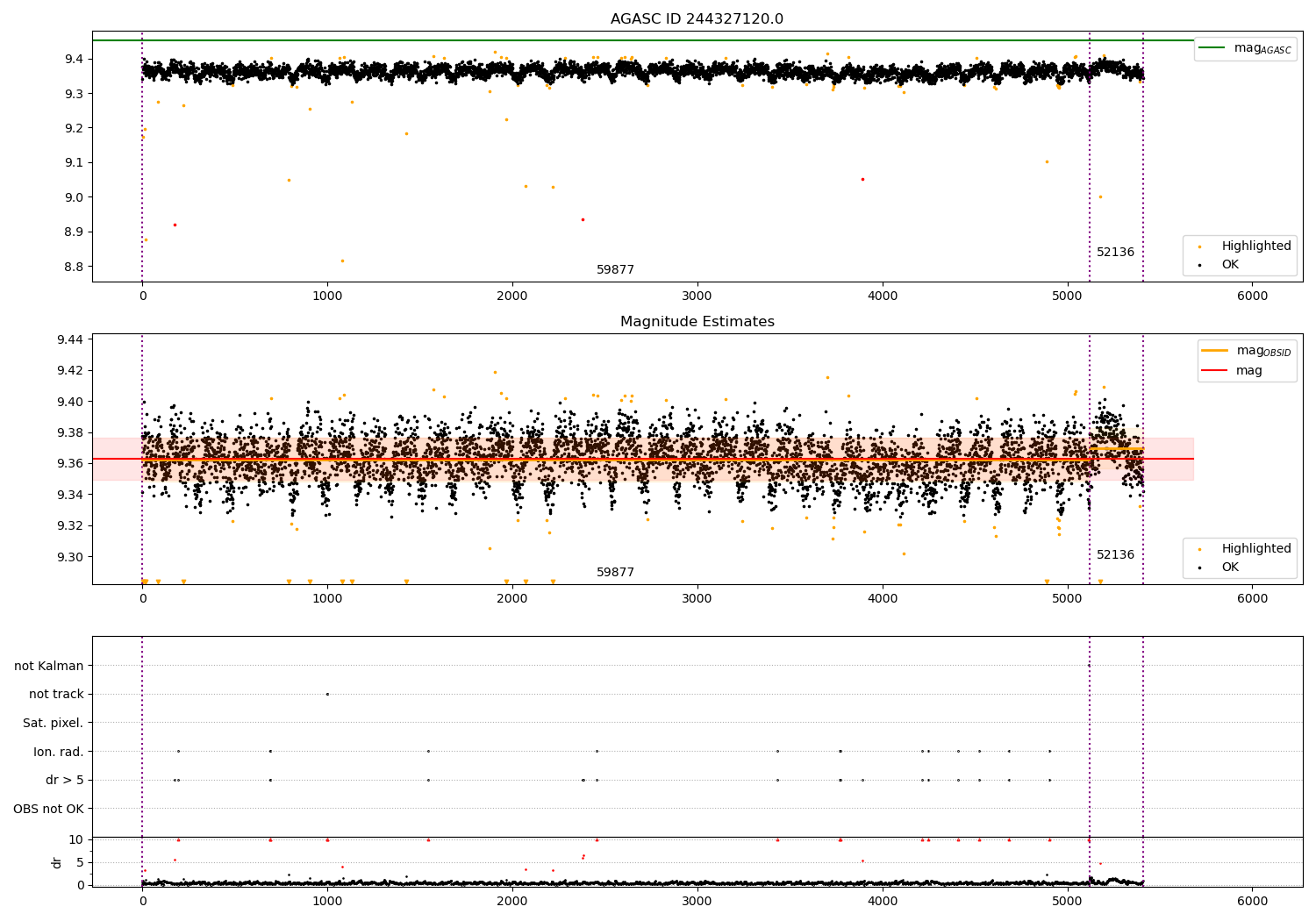Click the "Magnitude Estimates" plot title
The width and height of the screenshot is (1316, 921).
(x=697, y=322)
